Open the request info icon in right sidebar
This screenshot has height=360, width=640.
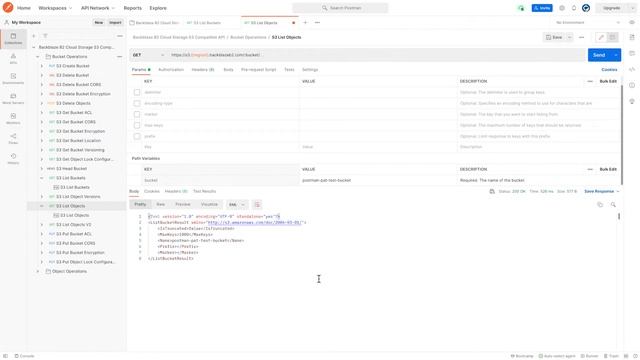tap(632, 85)
